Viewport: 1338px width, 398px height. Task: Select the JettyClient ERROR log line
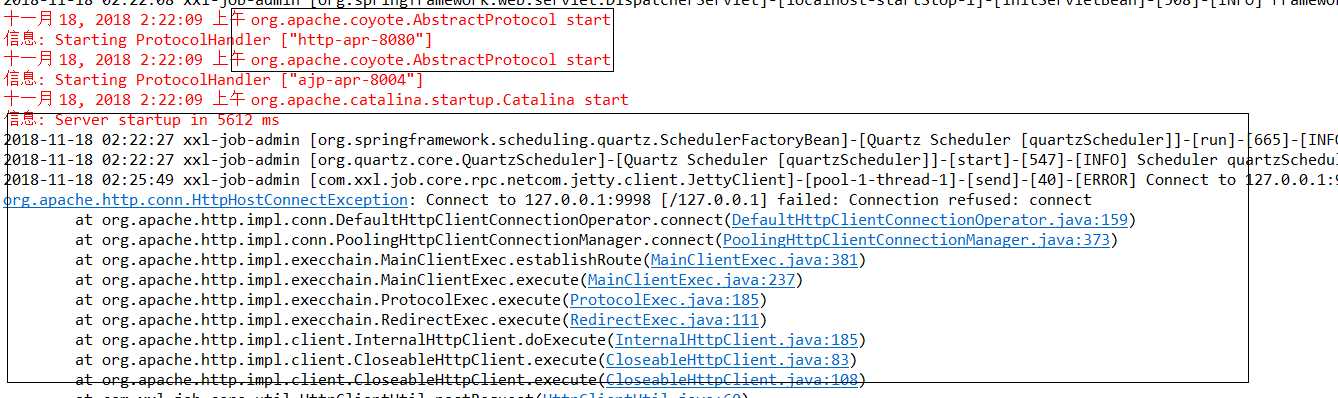coord(671,180)
